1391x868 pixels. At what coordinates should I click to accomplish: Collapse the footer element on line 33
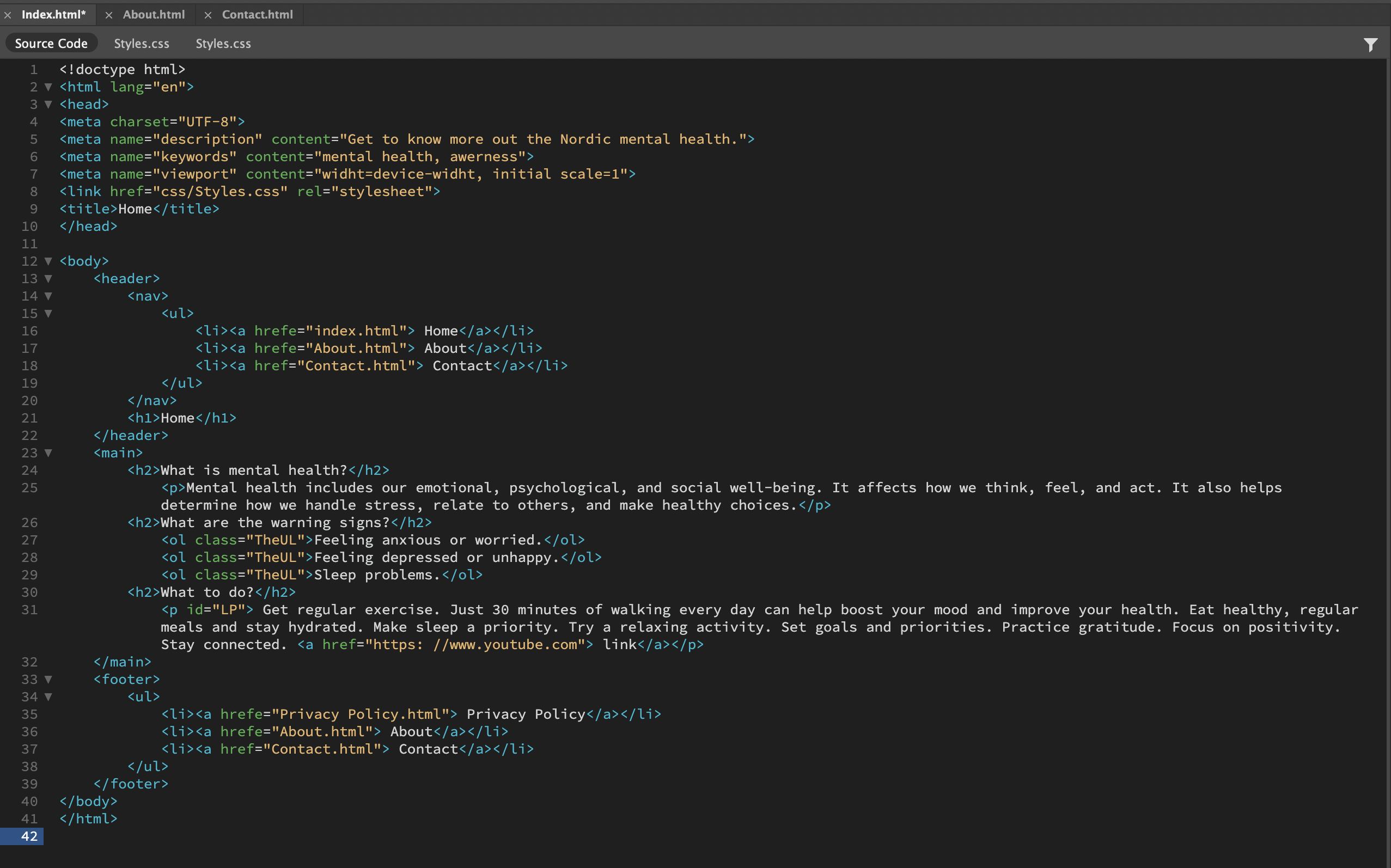[49, 680]
